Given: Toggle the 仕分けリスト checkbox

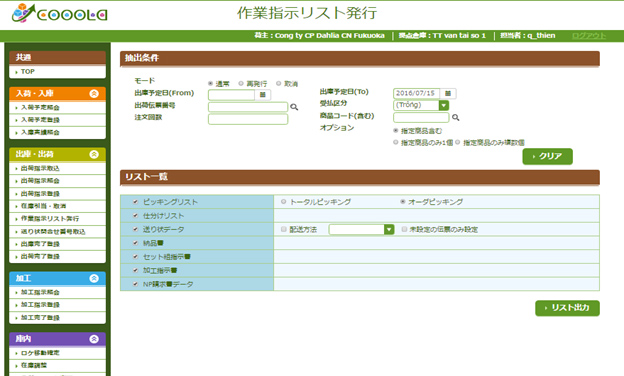Looking at the screenshot, I should [x=135, y=216].
